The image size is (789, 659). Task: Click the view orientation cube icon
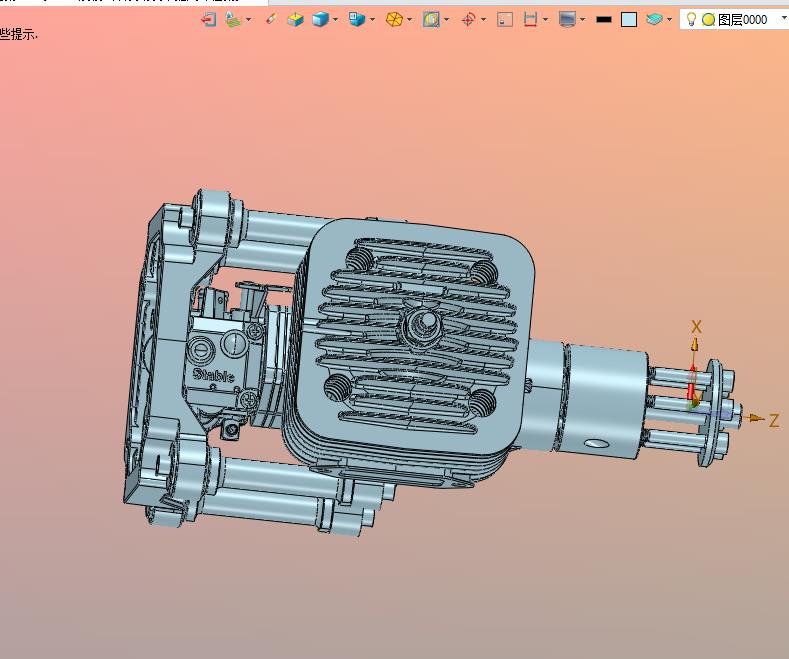click(x=357, y=20)
